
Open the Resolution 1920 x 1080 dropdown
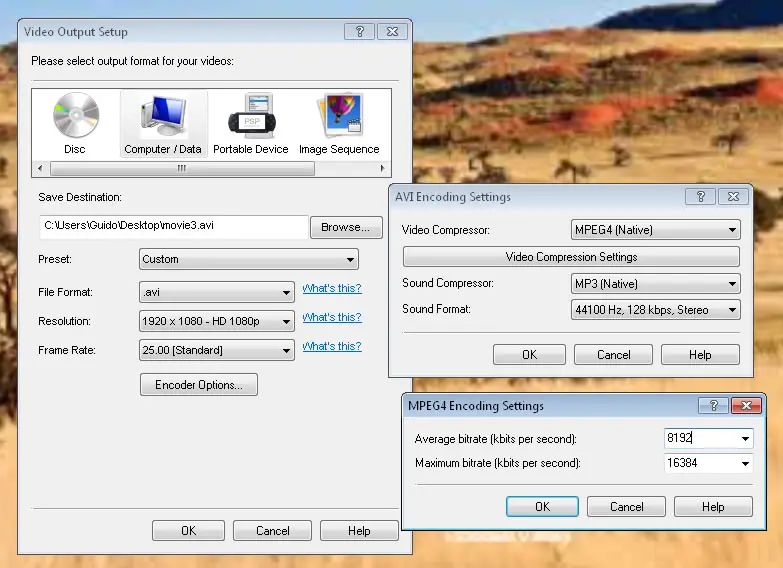(217, 321)
